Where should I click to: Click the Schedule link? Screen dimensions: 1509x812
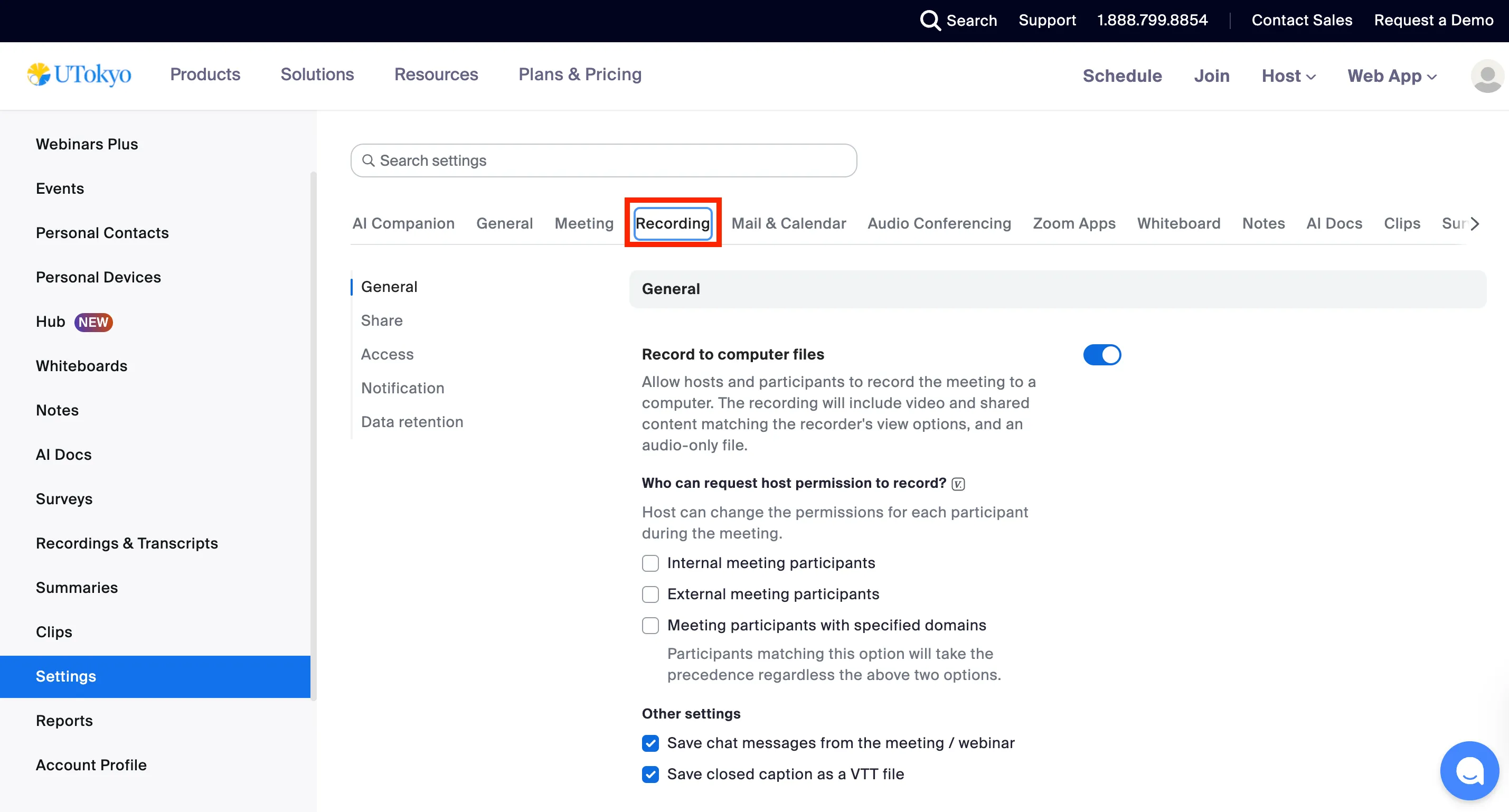(x=1121, y=76)
